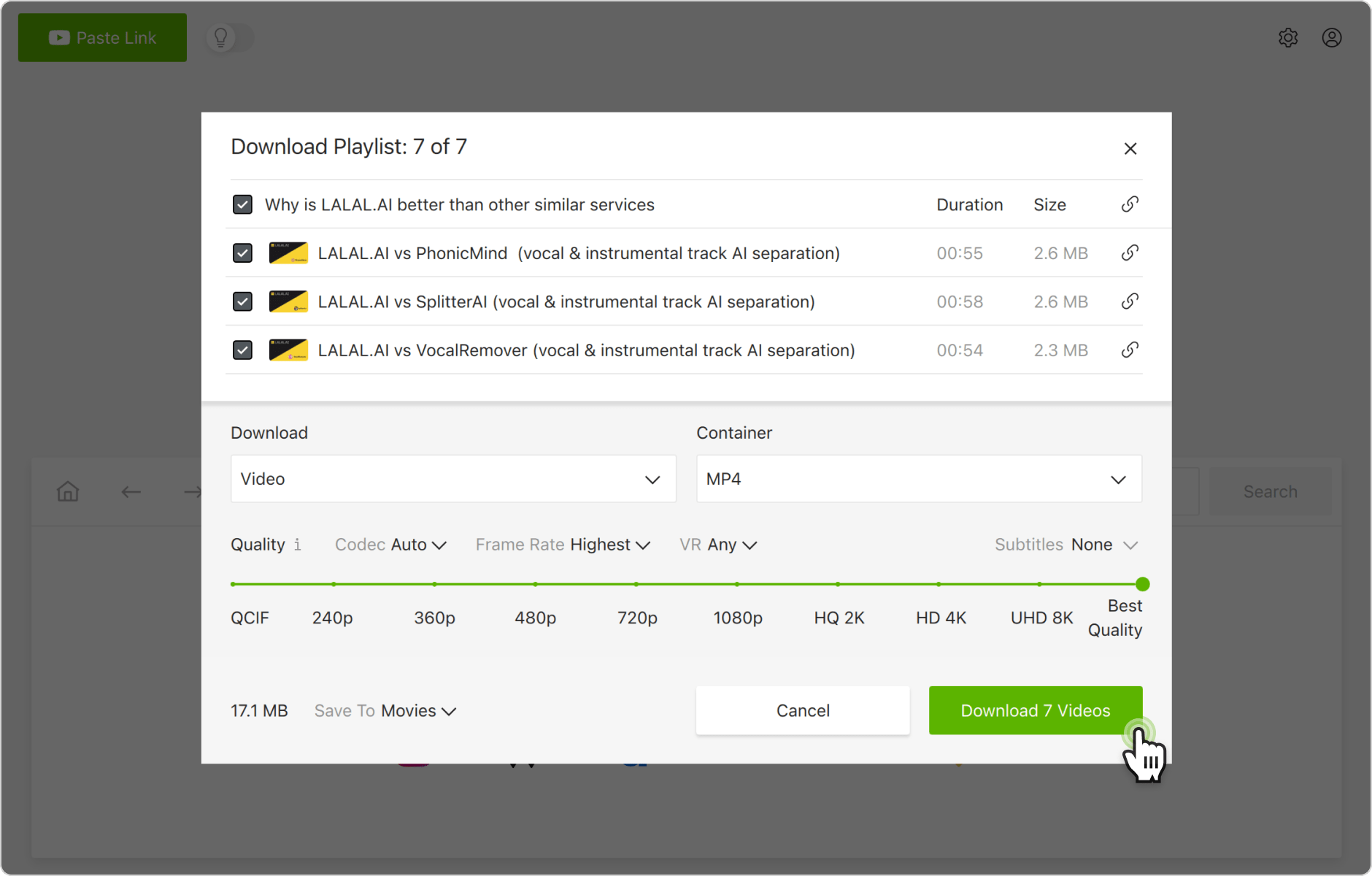Uncheck the LALAL.AI vs SplitterAI video
Screen dimensions: 1372x876
click(x=242, y=301)
